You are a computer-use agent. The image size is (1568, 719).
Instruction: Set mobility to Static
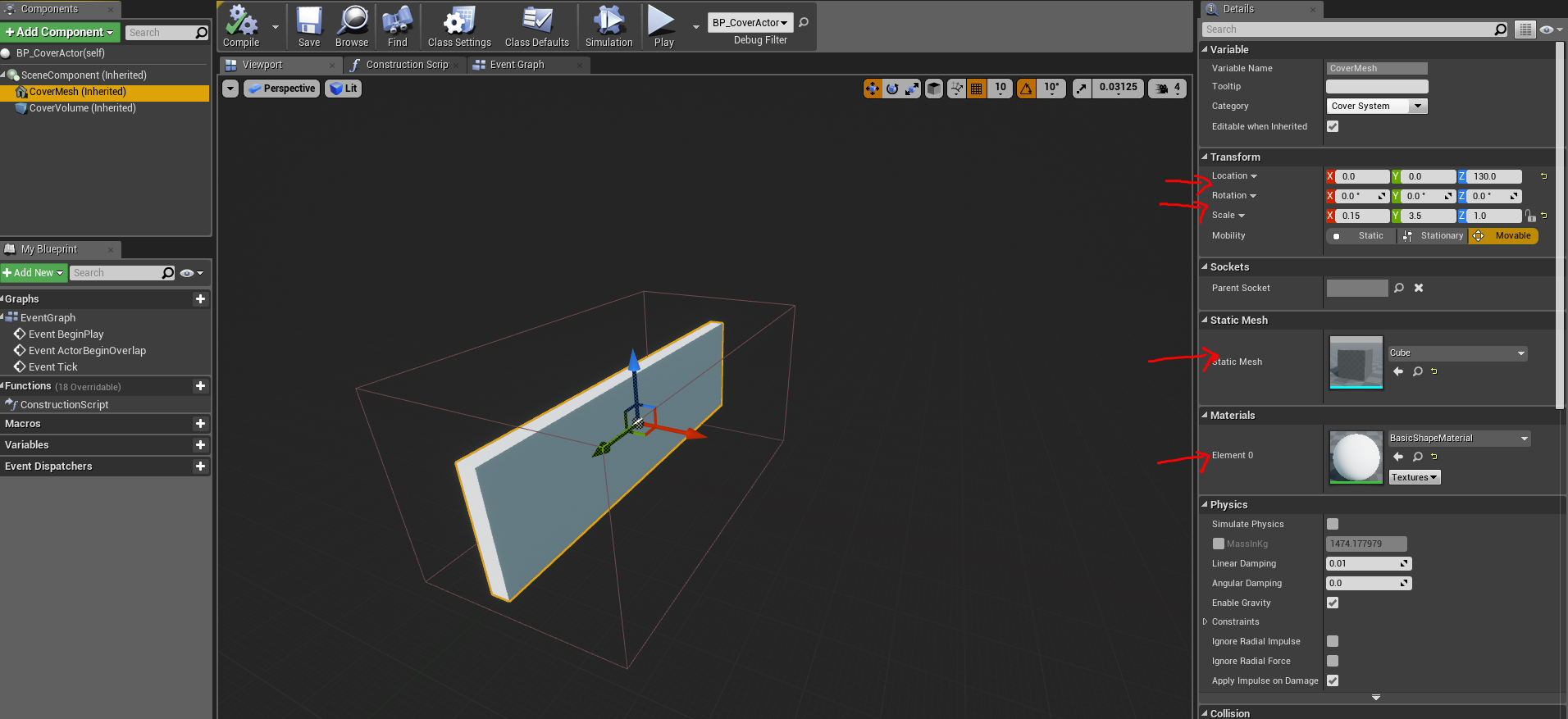pyautogui.click(x=1362, y=236)
